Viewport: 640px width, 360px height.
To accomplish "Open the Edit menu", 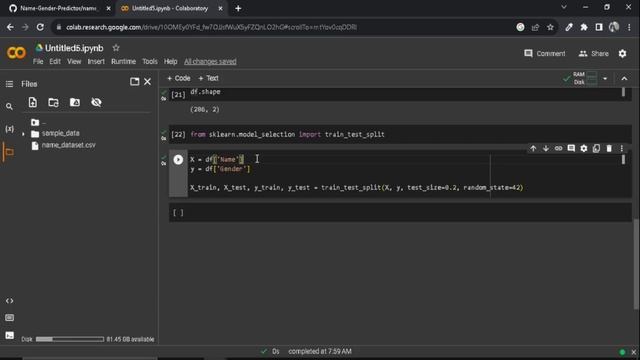I will 55,62.
